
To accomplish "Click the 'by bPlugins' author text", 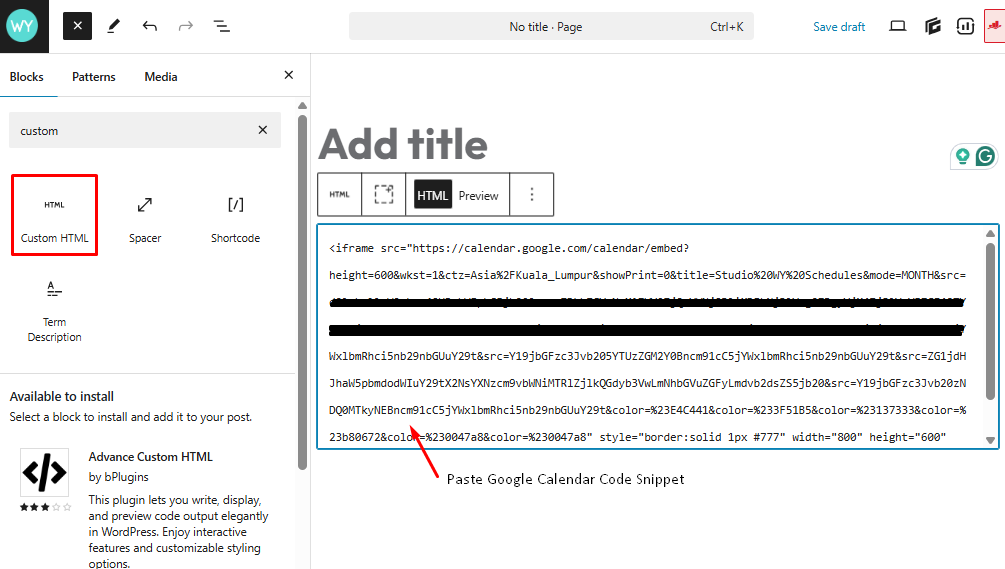I will point(119,477).
